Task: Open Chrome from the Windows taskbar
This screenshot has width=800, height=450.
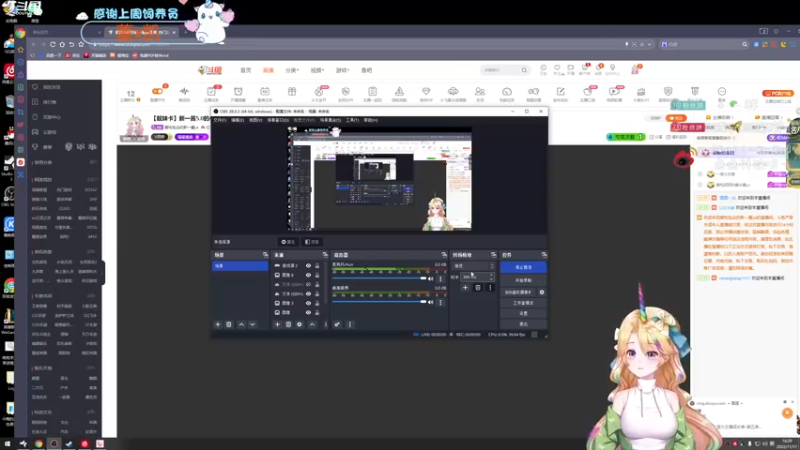Action: point(38,444)
